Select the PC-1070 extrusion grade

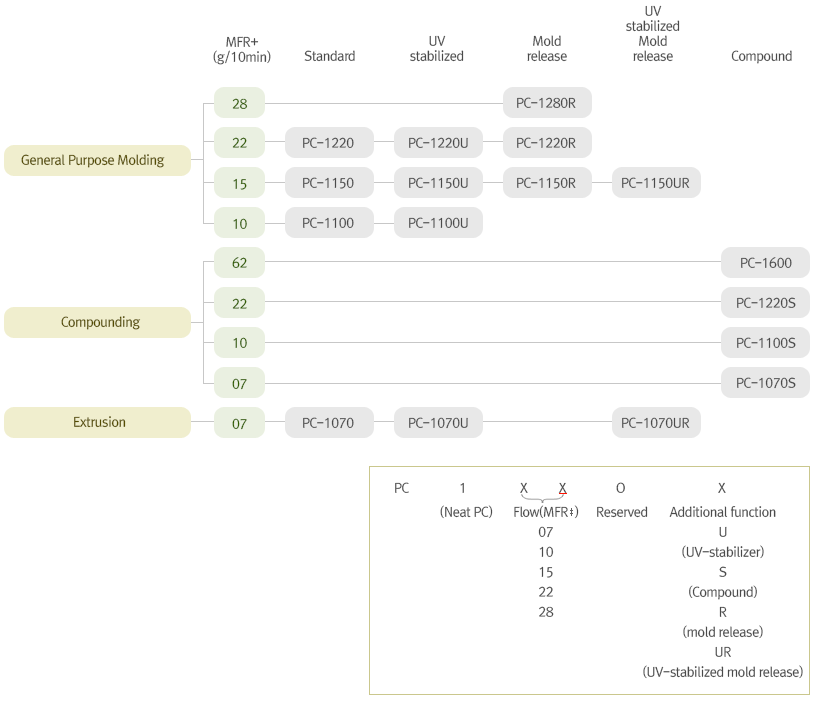coord(329,423)
